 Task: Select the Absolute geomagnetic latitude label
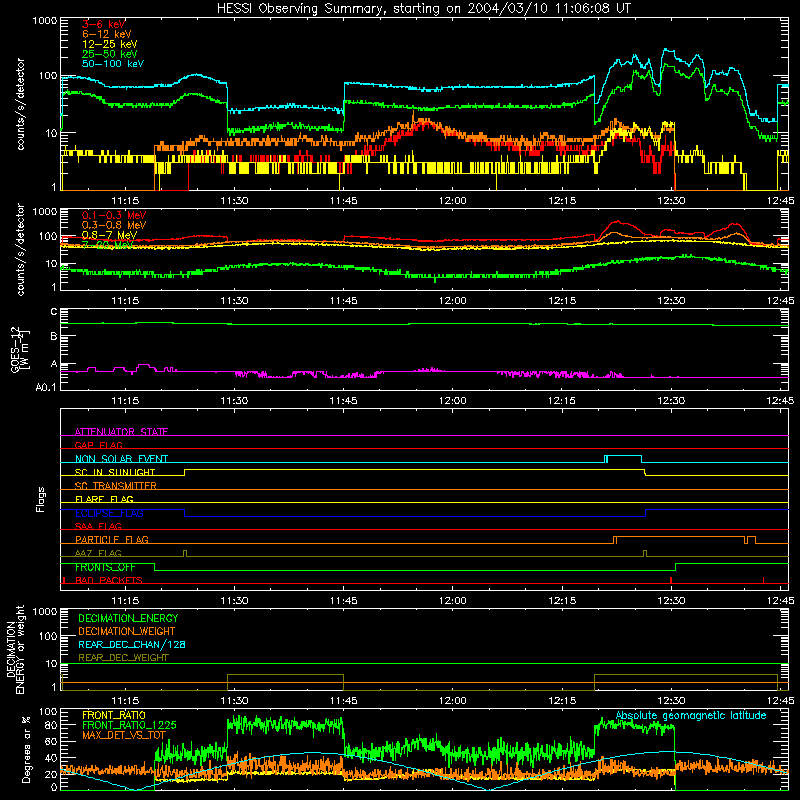pos(691,716)
